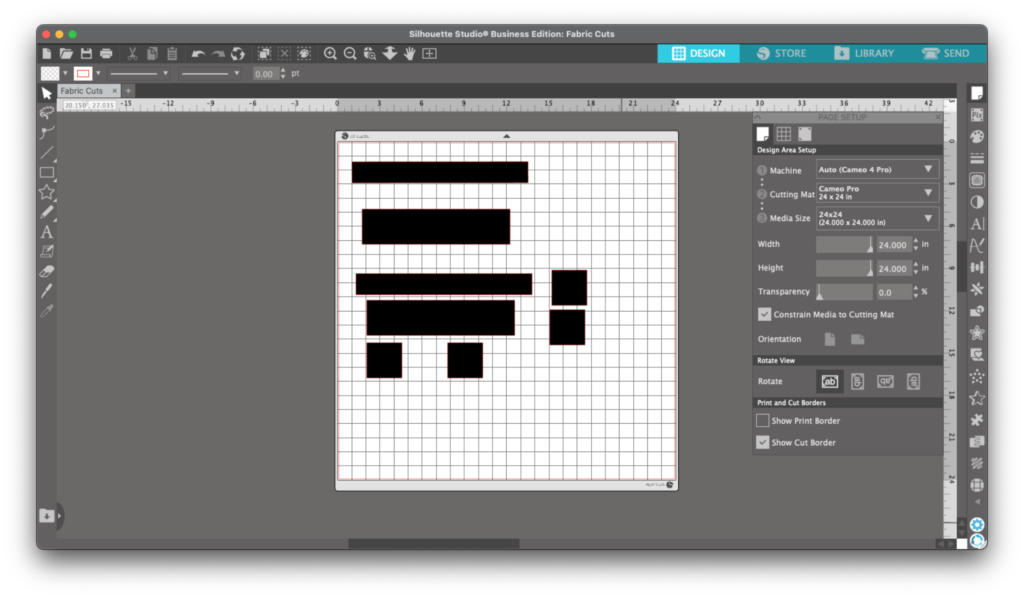Select the Eraser tool
The width and height of the screenshot is (1024, 598).
46,271
